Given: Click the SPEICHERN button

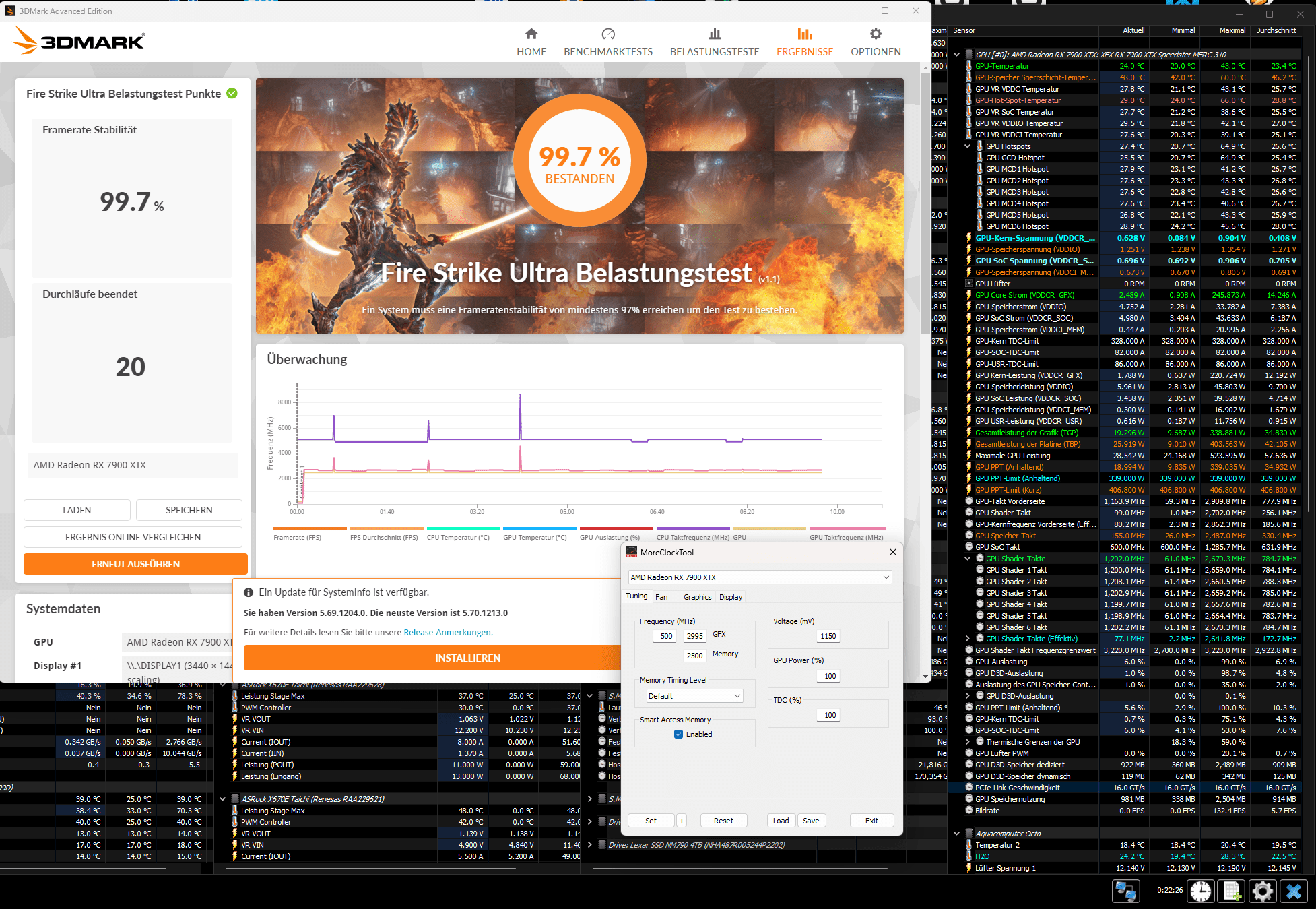Looking at the screenshot, I should pos(189,510).
